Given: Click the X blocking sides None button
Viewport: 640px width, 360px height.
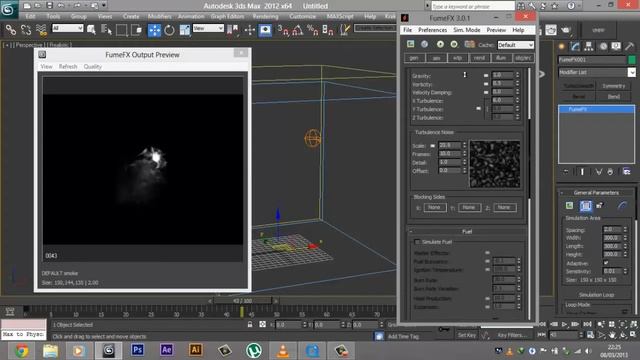Looking at the screenshot, I should tap(434, 207).
